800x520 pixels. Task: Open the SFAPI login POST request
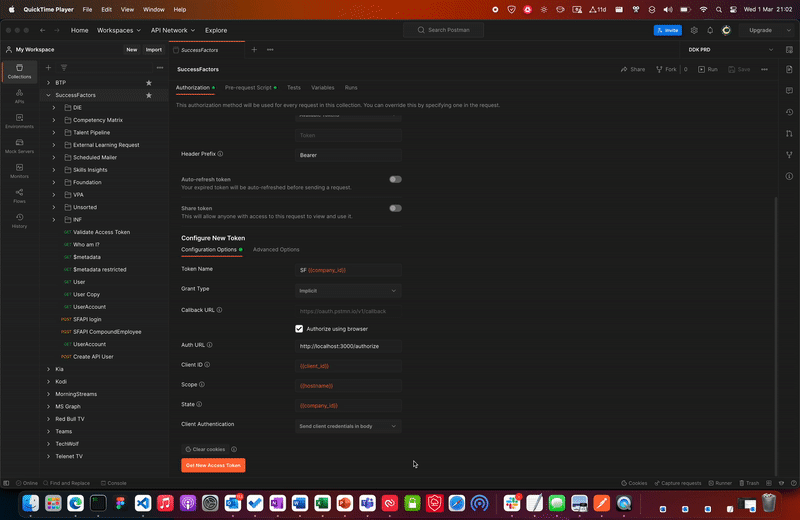(x=87, y=319)
